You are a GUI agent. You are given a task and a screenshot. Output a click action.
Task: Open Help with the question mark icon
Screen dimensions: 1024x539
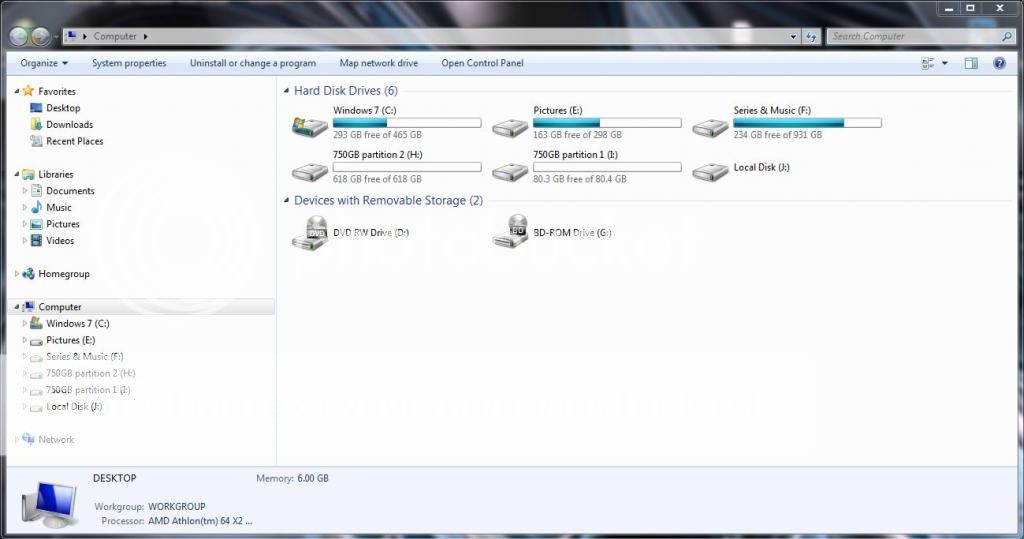(999, 63)
